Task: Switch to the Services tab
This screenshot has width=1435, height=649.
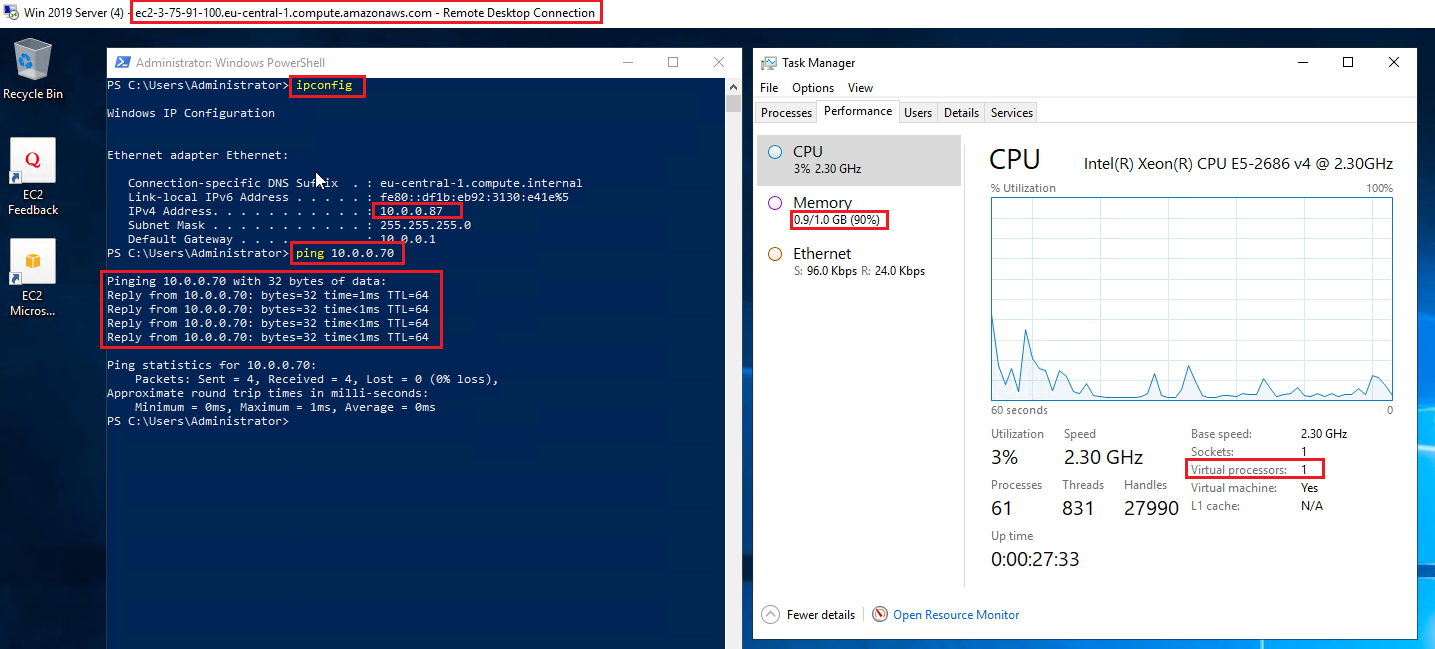Action: 1011,113
